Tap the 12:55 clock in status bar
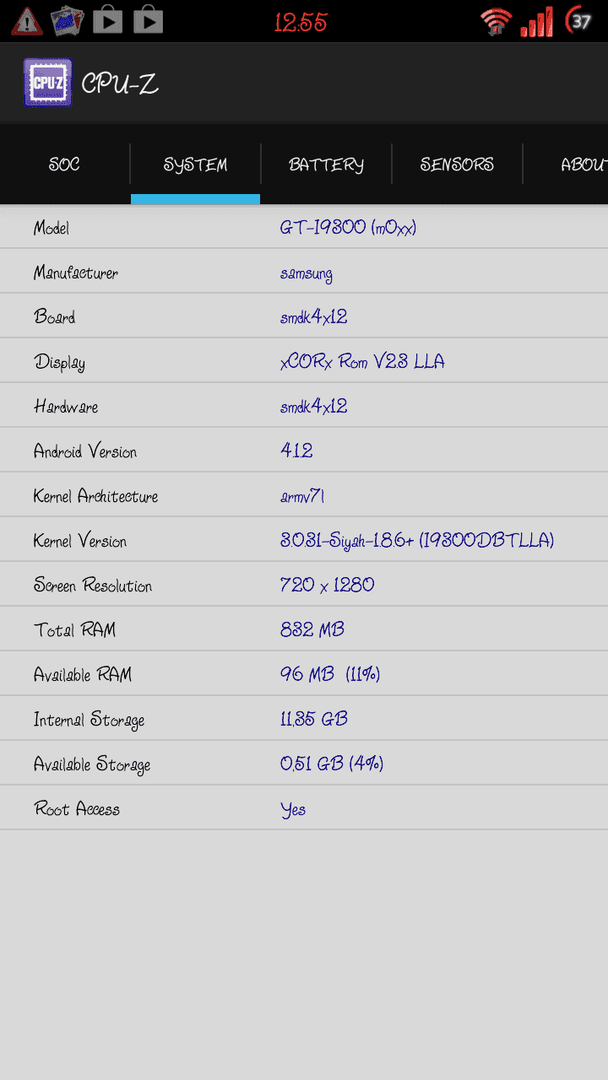This screenshot has width=608, height=1080. pos(300,23)
